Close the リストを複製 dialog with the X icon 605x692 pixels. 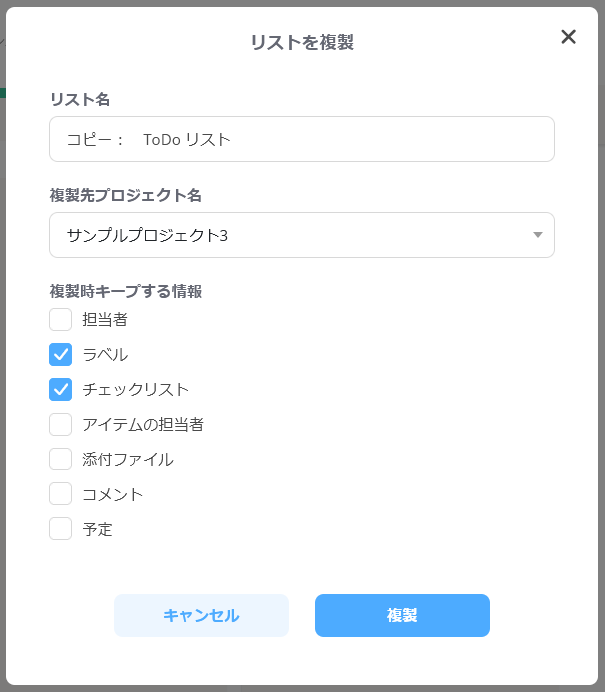[x=568, y=37]
